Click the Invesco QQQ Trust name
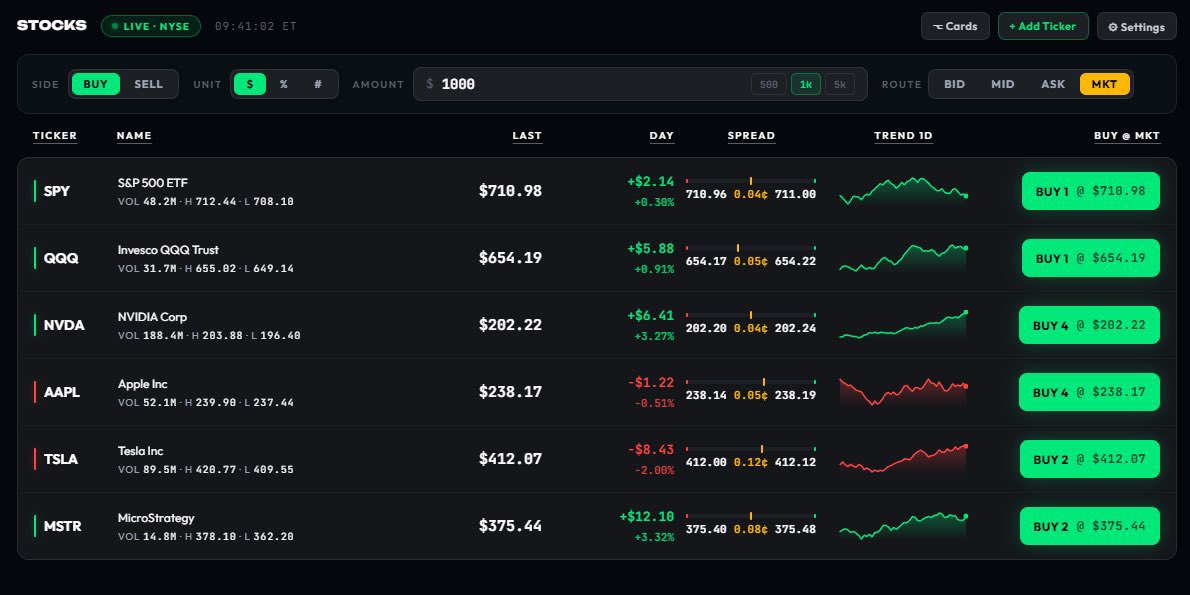 [168, 250]
